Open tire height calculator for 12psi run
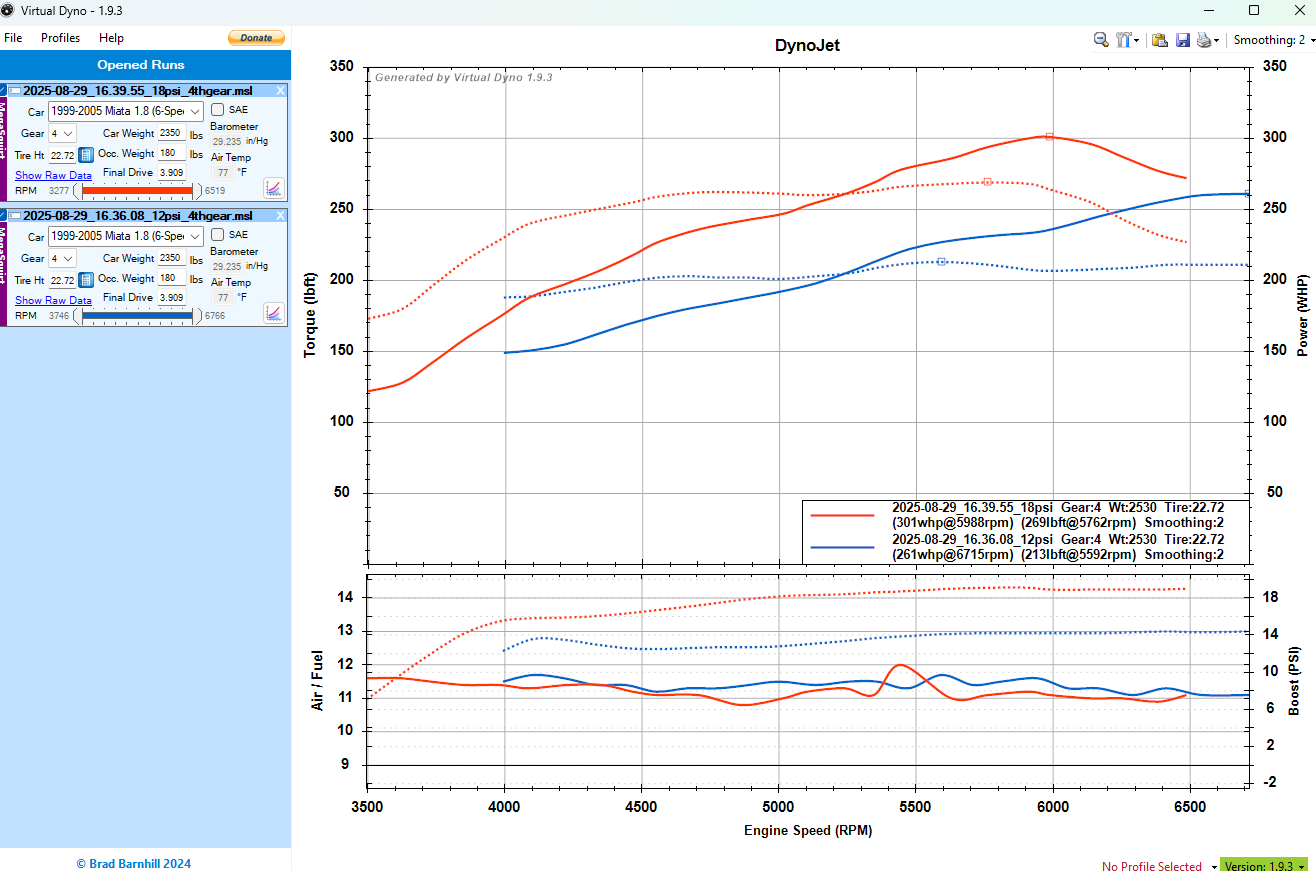1316x871 pixels. (x=86, y=280)
